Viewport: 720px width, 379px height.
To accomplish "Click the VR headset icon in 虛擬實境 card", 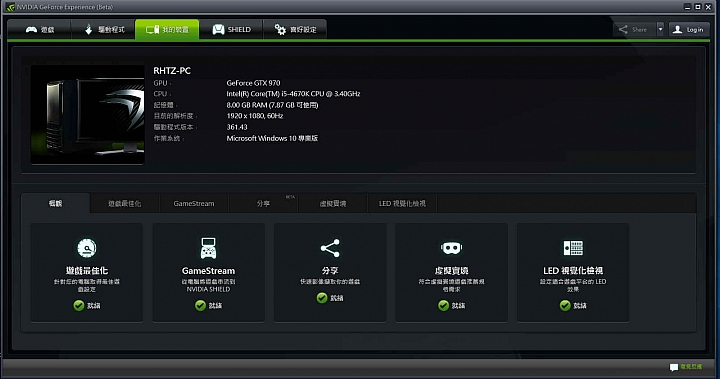I will (x=451, y=249).
